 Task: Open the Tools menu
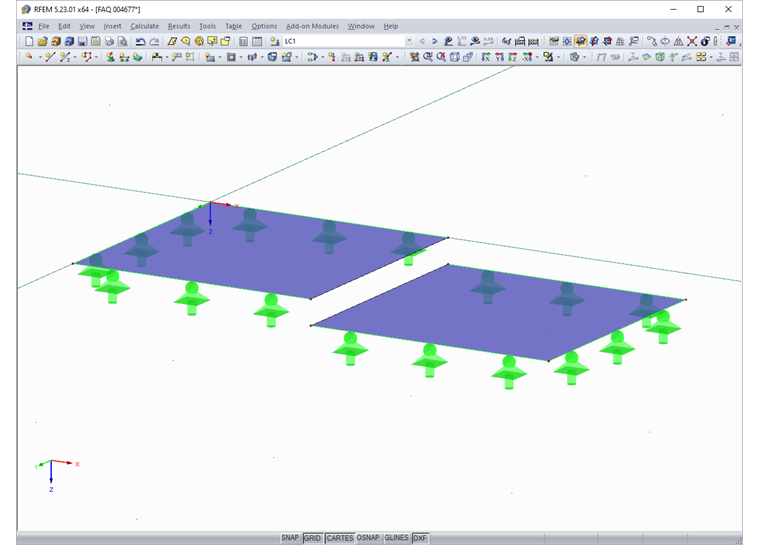(x=207, y=26)
